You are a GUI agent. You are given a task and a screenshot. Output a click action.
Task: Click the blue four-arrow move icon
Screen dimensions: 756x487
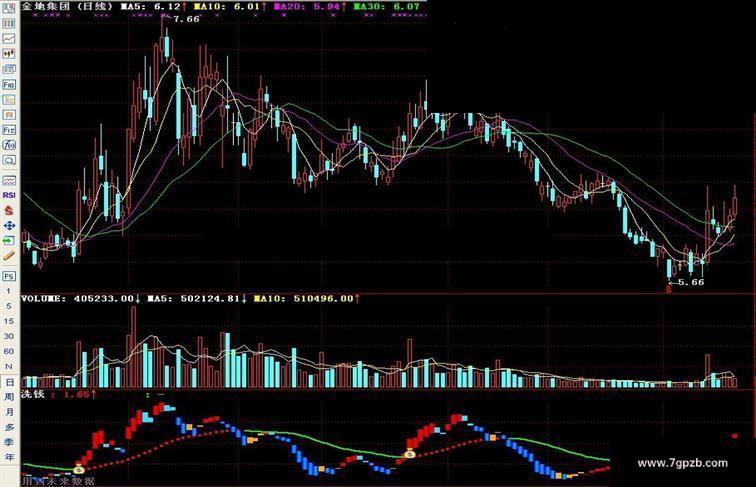pos(9,225)
